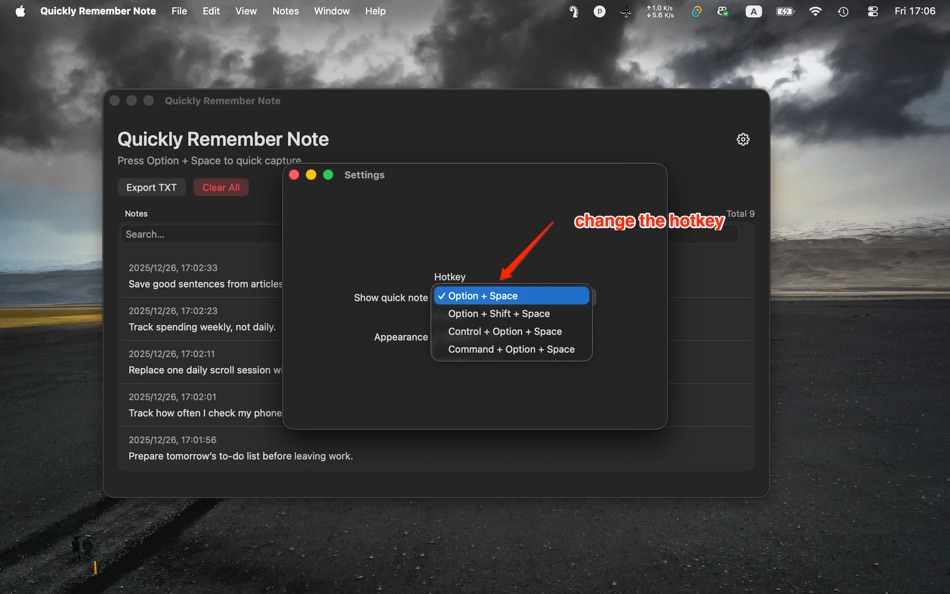Image resolution: width=950 pixels, height=594 pixels.
Task: Select the 'Command + Option + Space' hotkey
Action: (512, 348)
